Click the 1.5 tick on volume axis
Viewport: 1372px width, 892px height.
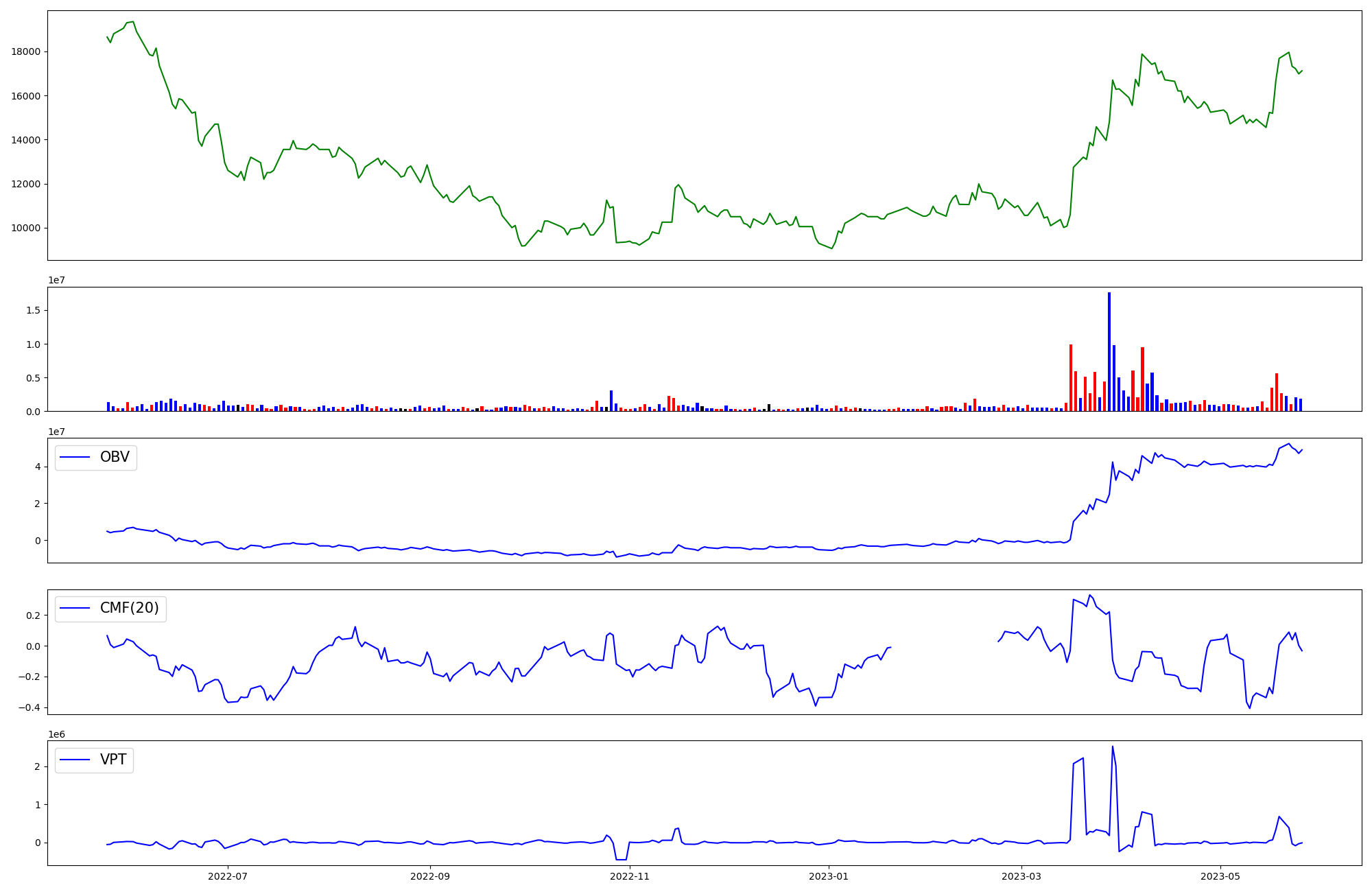point(34,311)
